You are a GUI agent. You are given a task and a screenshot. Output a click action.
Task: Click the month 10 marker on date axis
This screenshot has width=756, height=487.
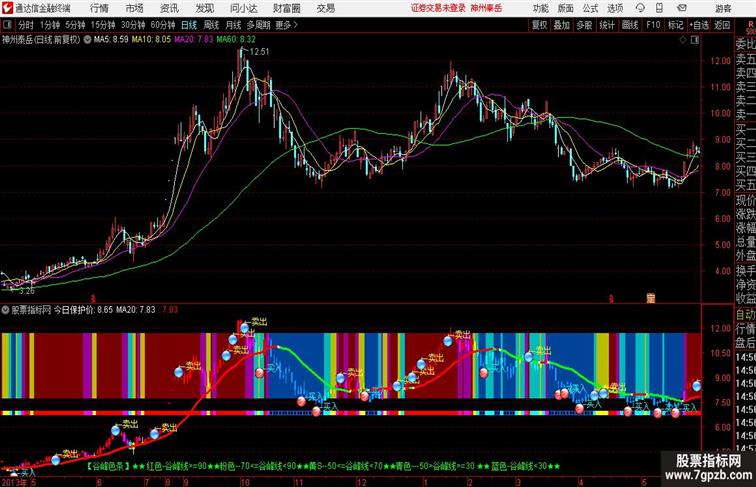pyautogui.click(x=245, y=482)
